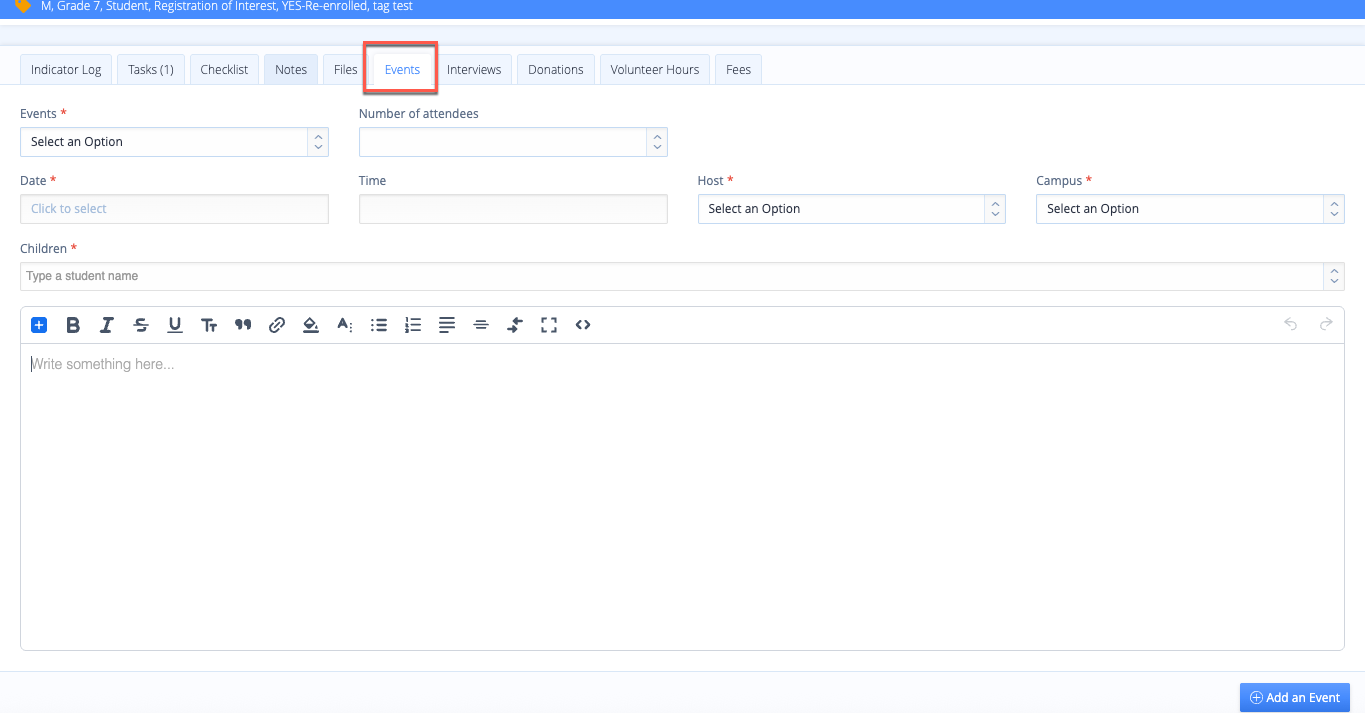
Task: Click the Add an Event button
Action: coord(1295,698)
